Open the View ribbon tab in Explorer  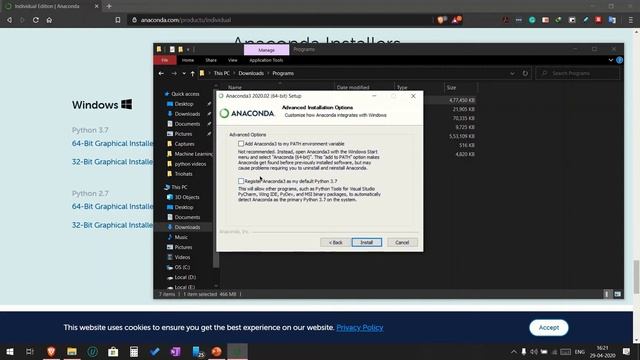tap(233, 60)
